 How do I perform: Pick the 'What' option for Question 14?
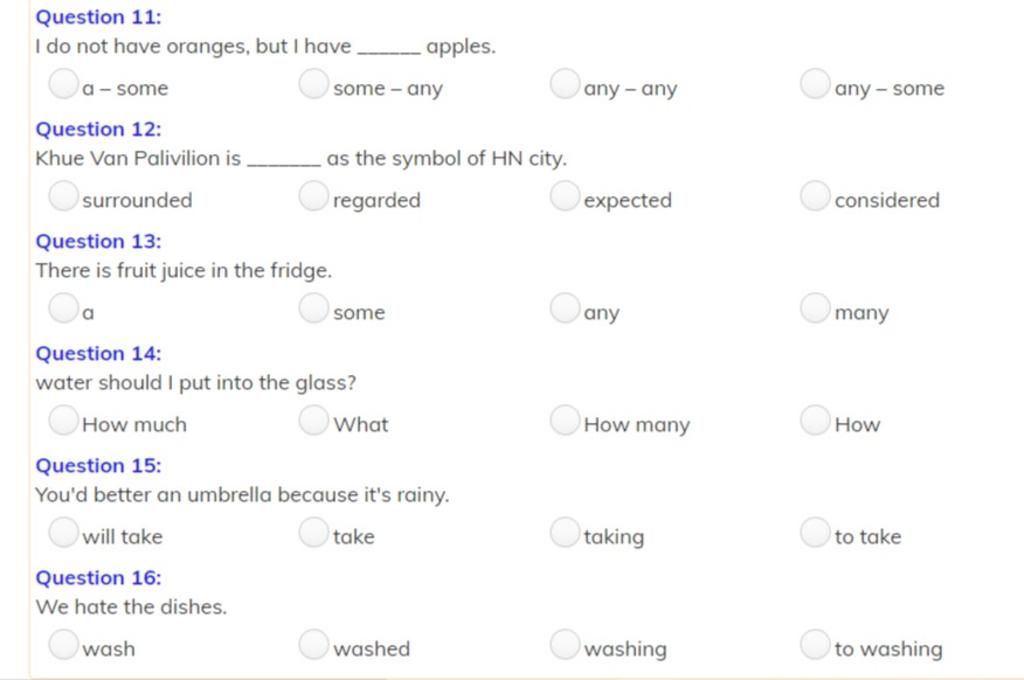pyautogui.click(x=313, y=420)
